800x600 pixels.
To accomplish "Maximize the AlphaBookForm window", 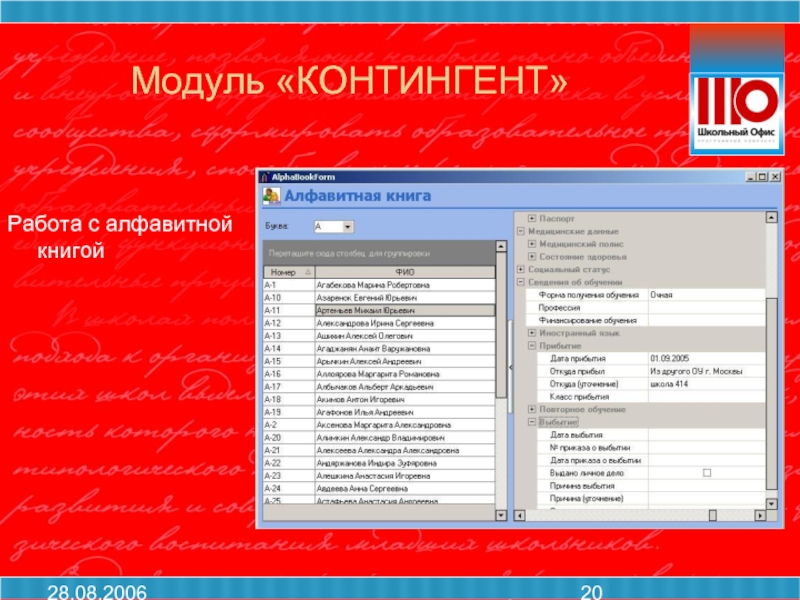I will tap(762, 177).
